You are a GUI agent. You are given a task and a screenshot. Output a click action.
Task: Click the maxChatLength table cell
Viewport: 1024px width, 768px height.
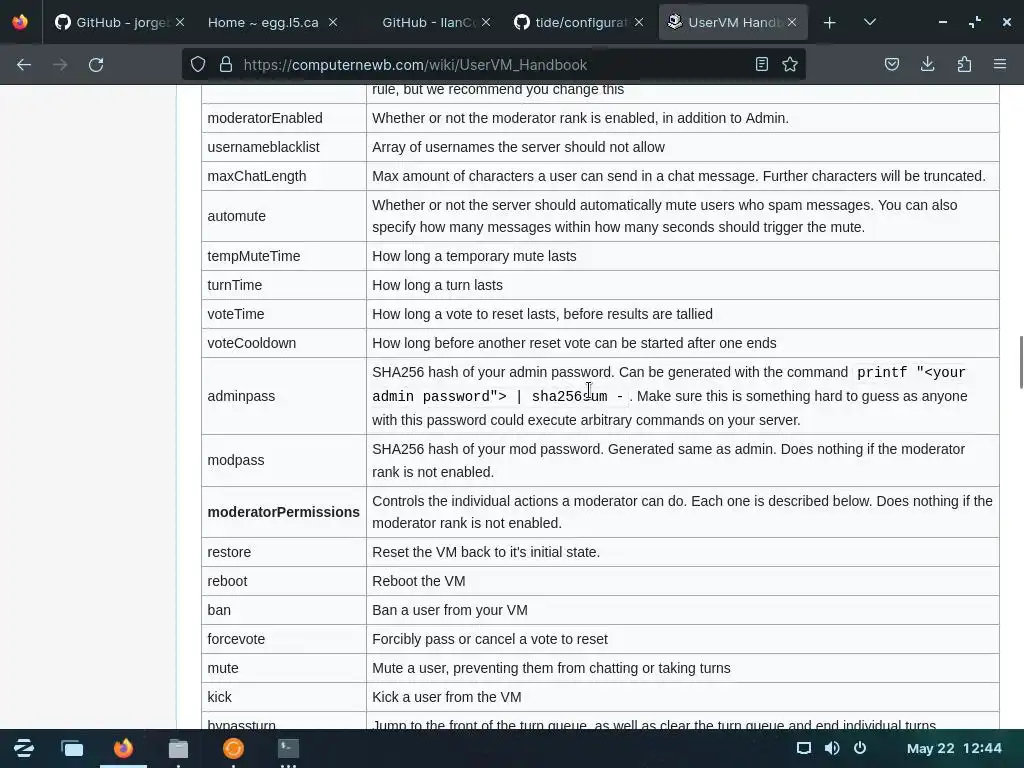(x=284, y=176)
